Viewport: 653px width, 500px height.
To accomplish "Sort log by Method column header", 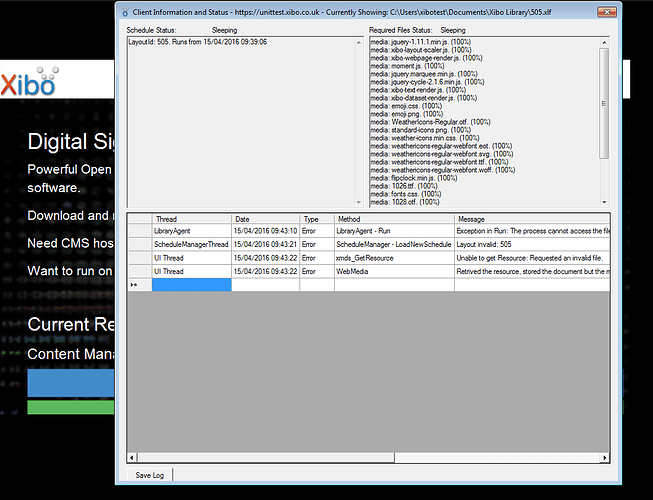I will pos(394,219).
